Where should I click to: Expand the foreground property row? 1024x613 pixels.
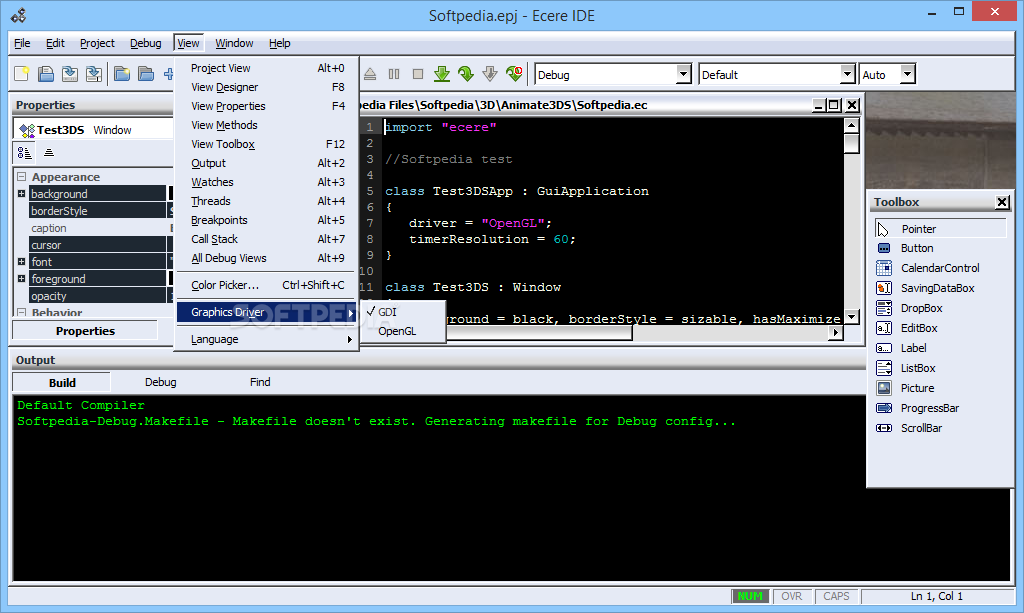click(22, 279)
